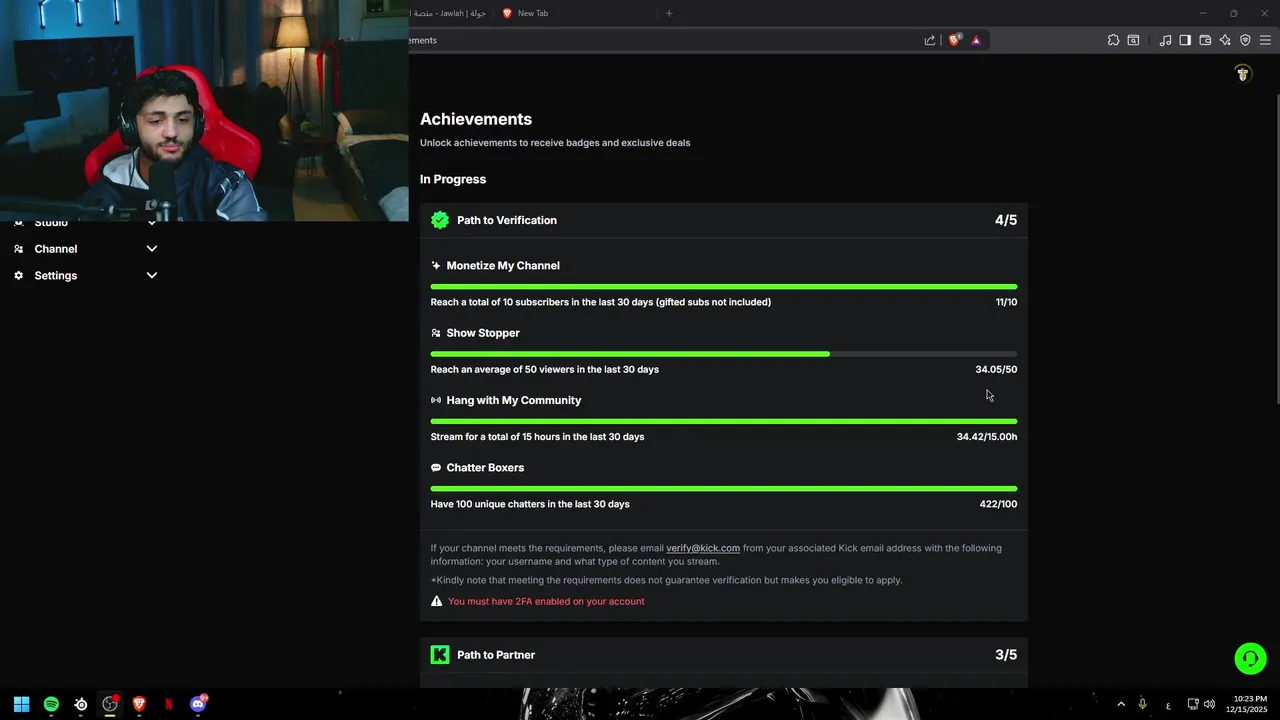Click the Hang with My Community progress bar

[724, 421]
